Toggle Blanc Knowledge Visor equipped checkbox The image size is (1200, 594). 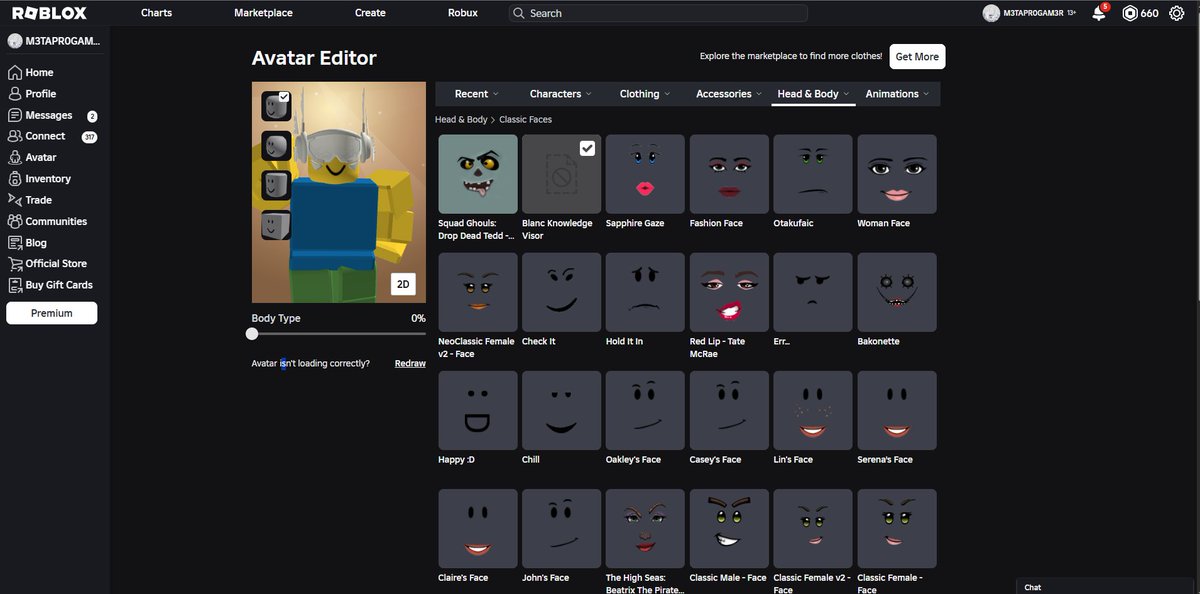(587, 148)
